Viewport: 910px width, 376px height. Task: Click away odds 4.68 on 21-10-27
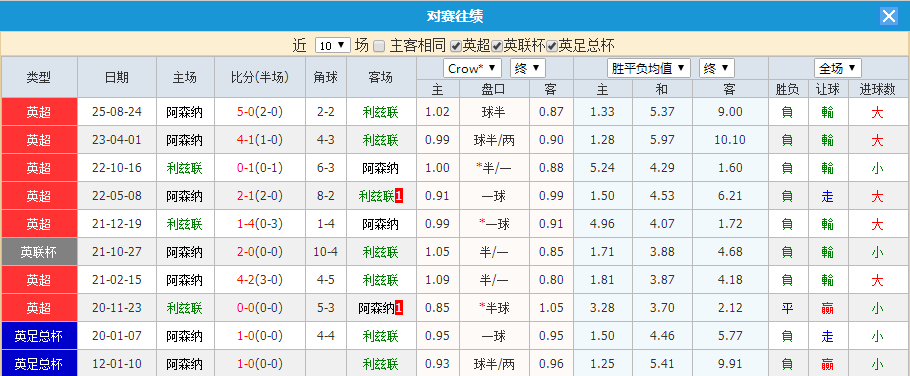tap(730, 252)
